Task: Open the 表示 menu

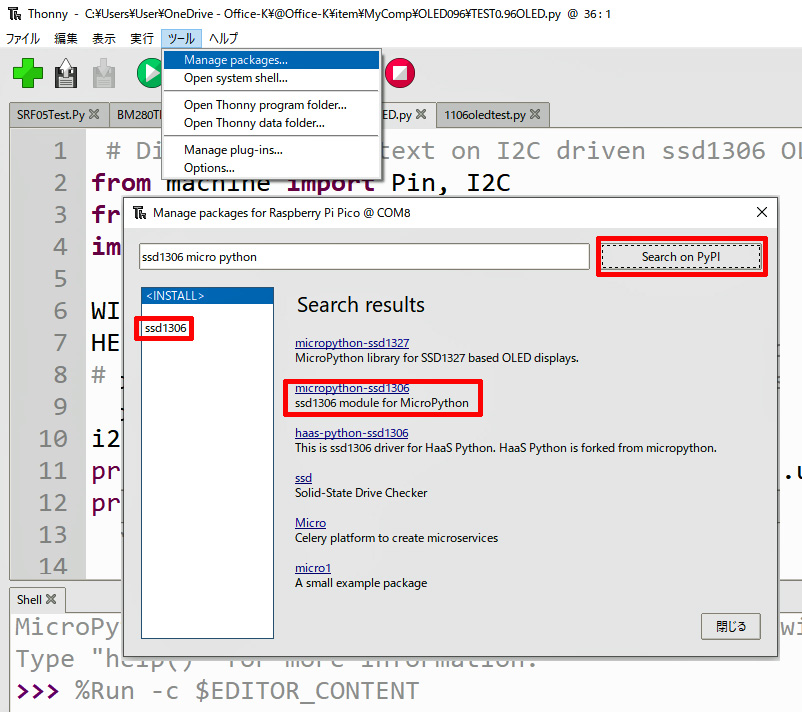Action: (104, 38)
